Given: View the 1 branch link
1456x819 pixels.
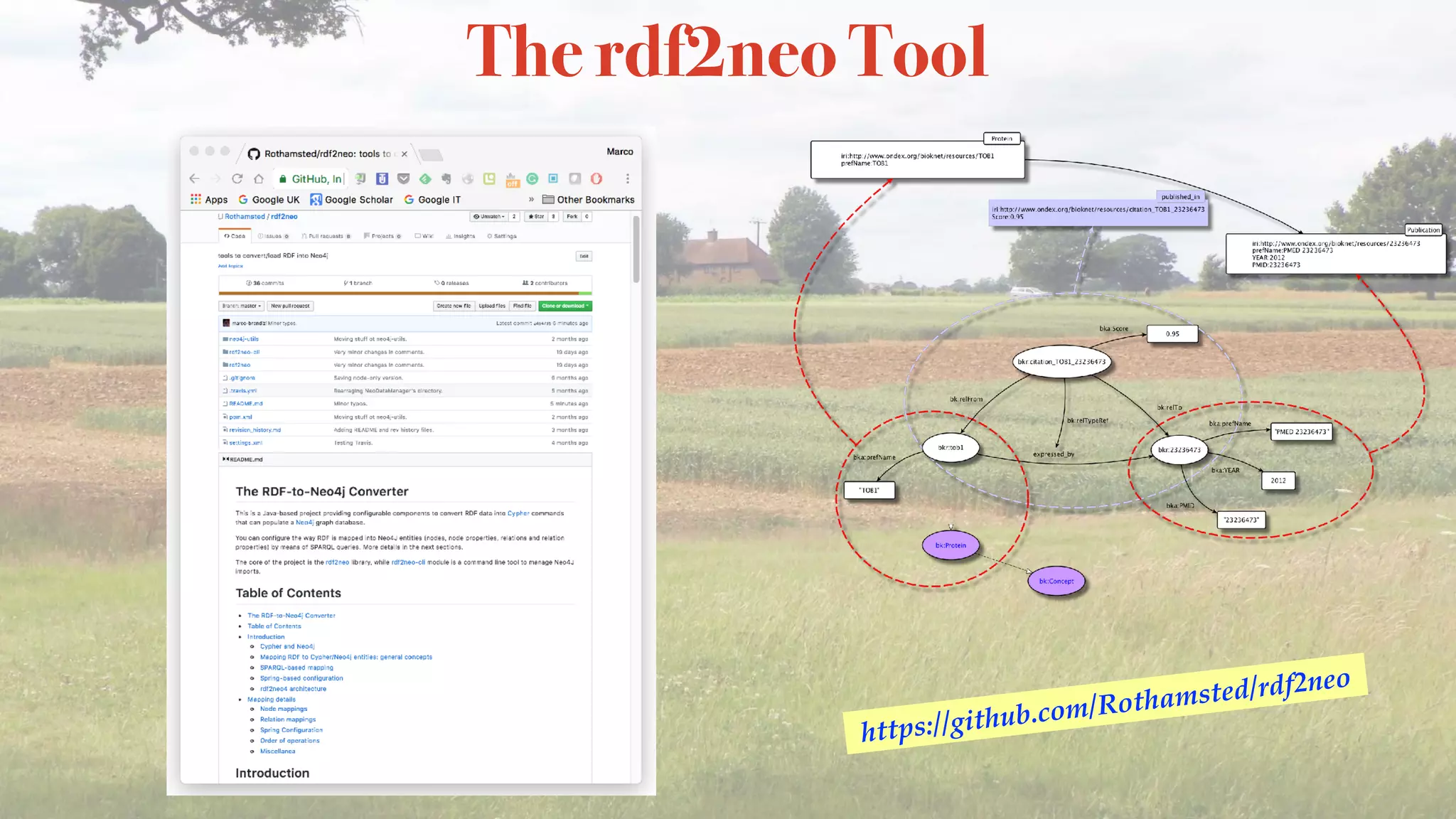Looking at the screenshot, I should (358, 283).
